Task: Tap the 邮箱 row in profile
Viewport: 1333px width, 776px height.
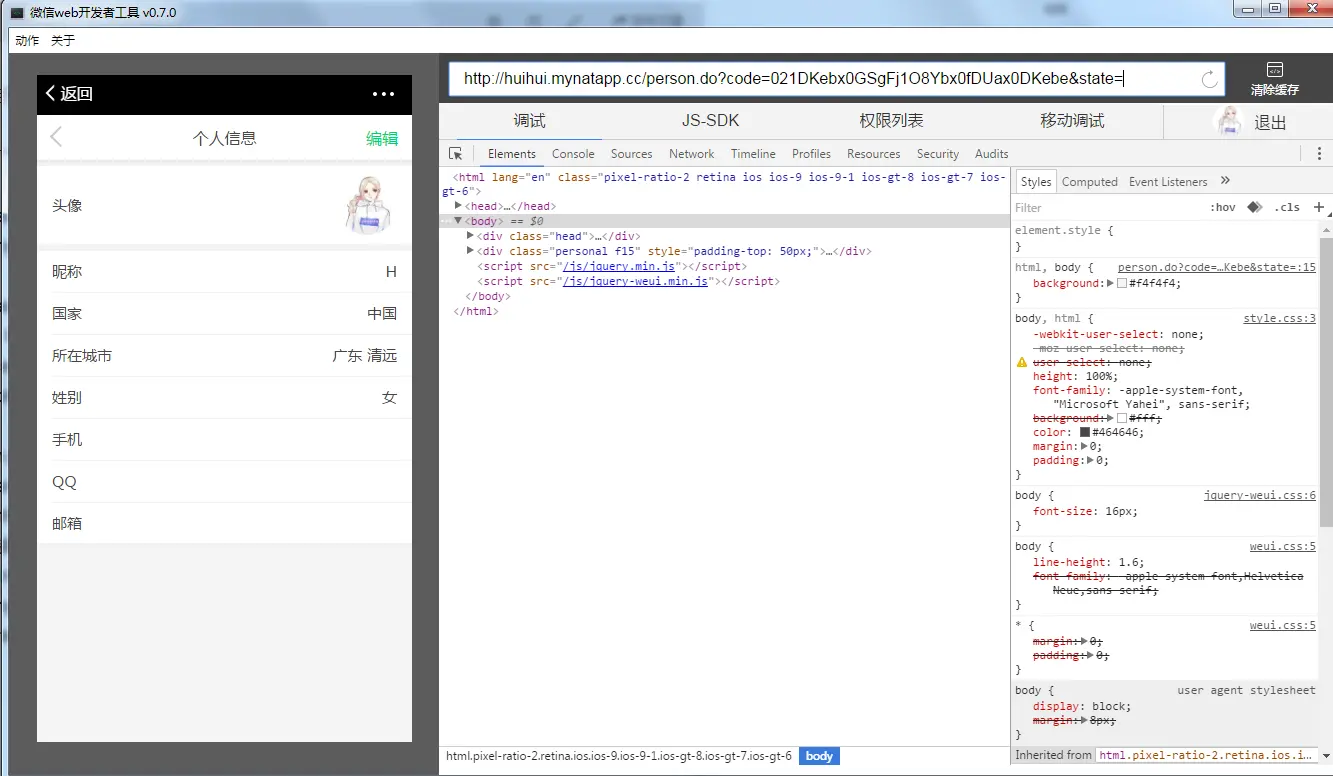Action: click(224, 523)
